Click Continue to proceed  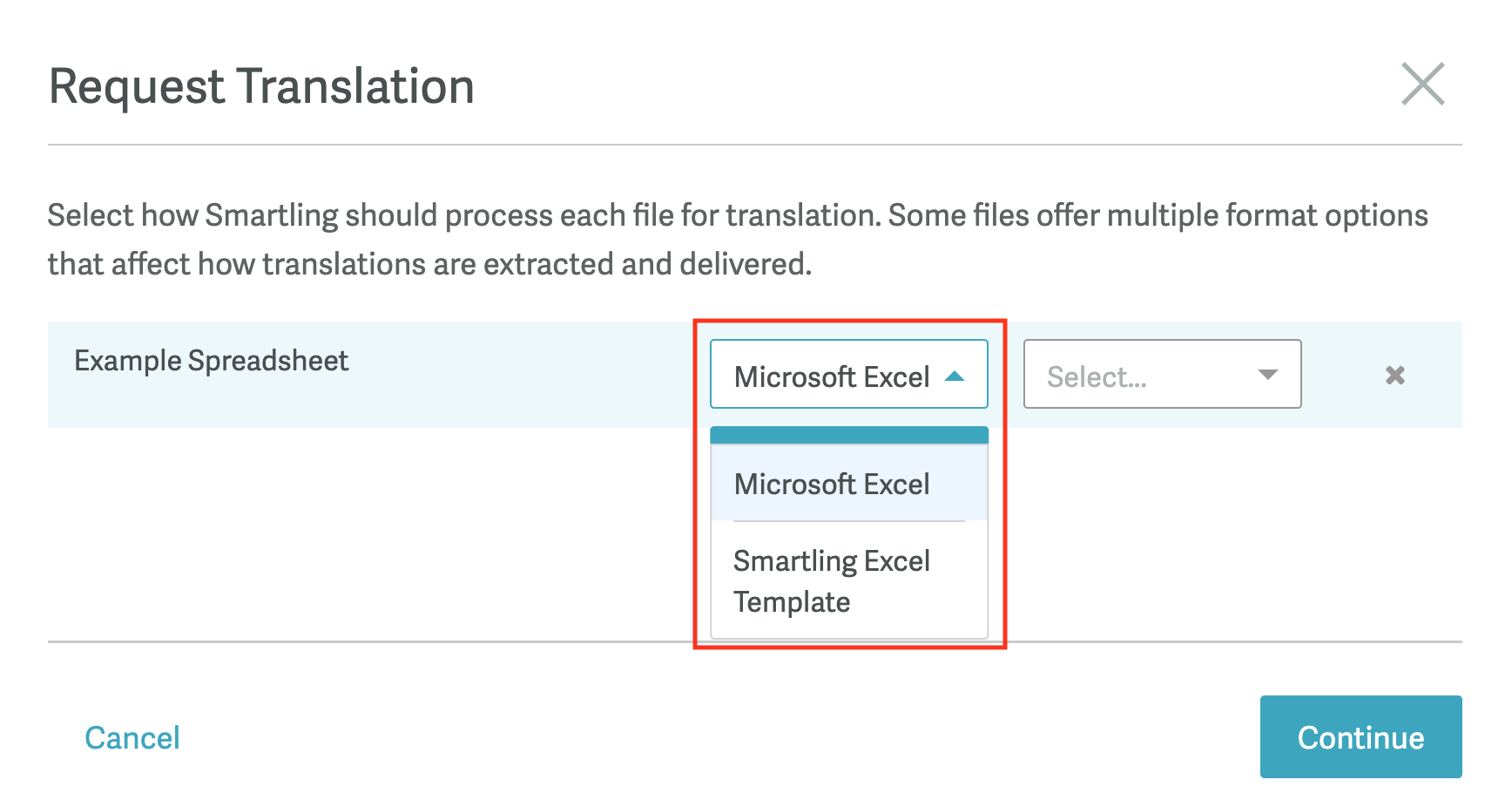1360,737
